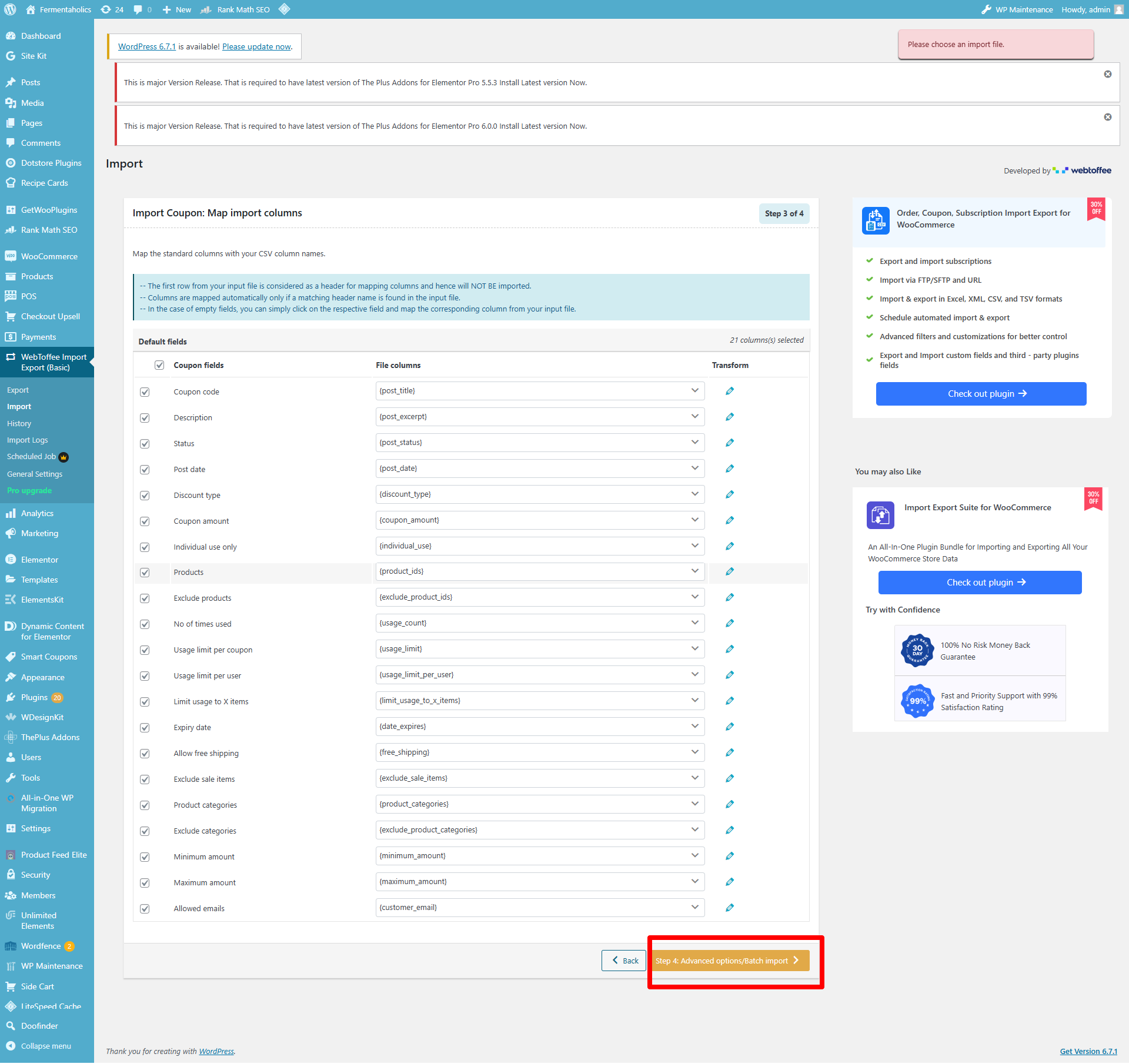Image resolution: width=1129 pixels, height=1064 pixels.
Task: Click the WP Maintenance admin bar item
Action: (1017, 9)
